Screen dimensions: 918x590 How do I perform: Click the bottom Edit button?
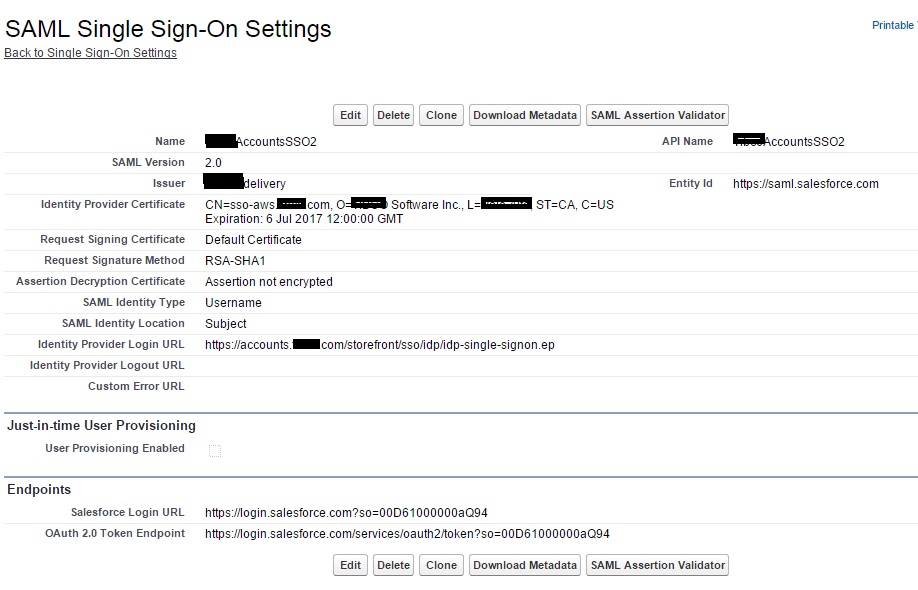[x=350, y=565]
